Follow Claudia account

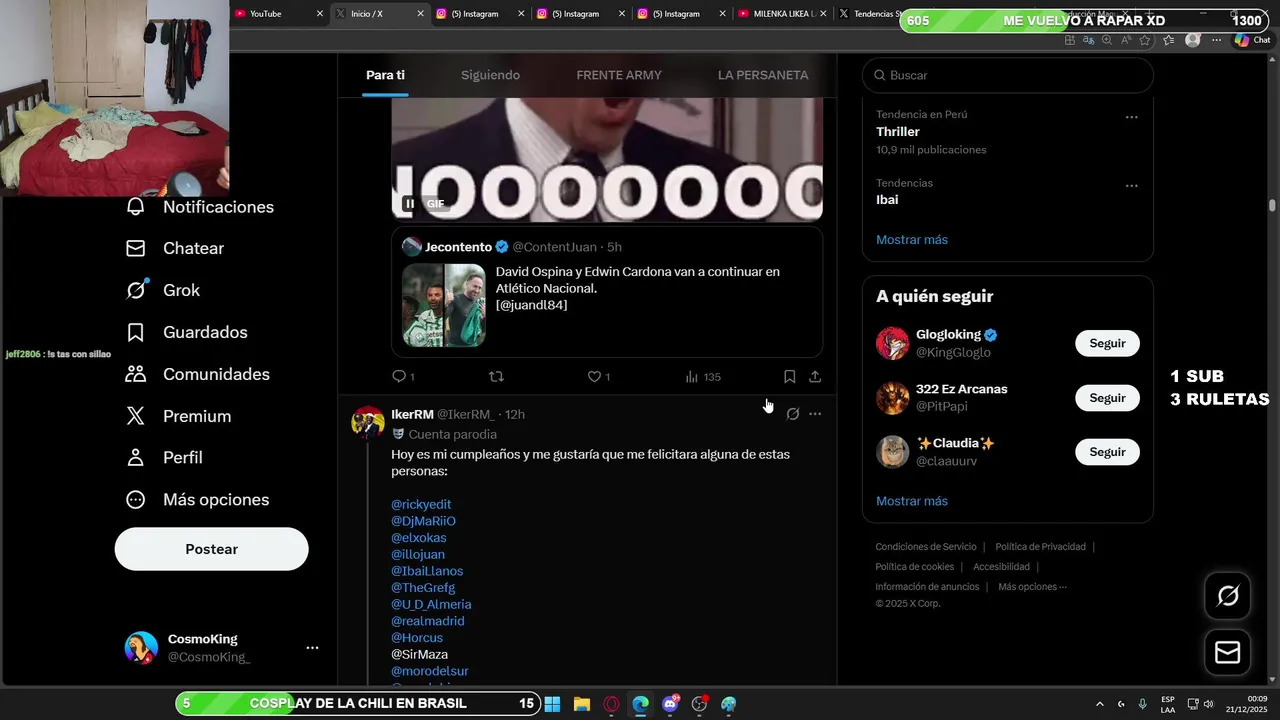point(1107,452)
